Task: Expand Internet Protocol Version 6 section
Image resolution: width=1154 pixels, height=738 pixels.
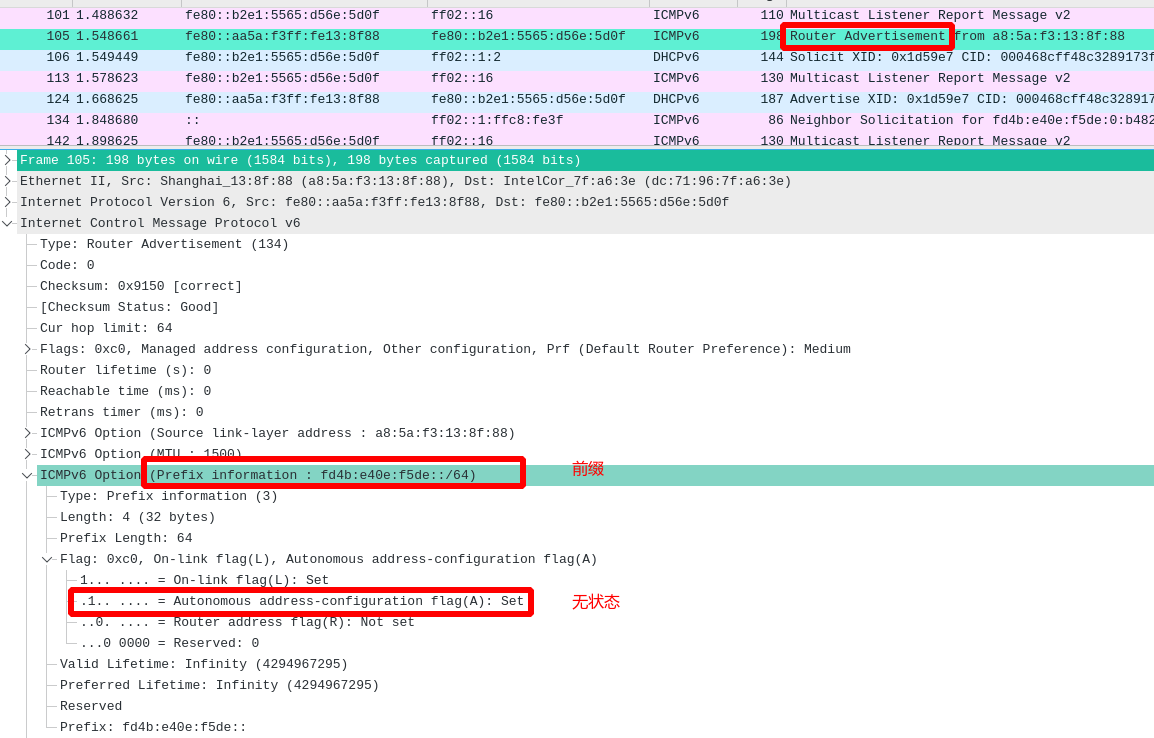Action: click(x=8, y=202)
